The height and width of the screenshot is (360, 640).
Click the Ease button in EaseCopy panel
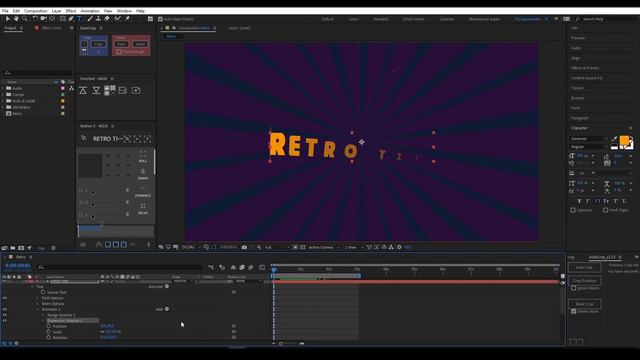click(121, 44)
